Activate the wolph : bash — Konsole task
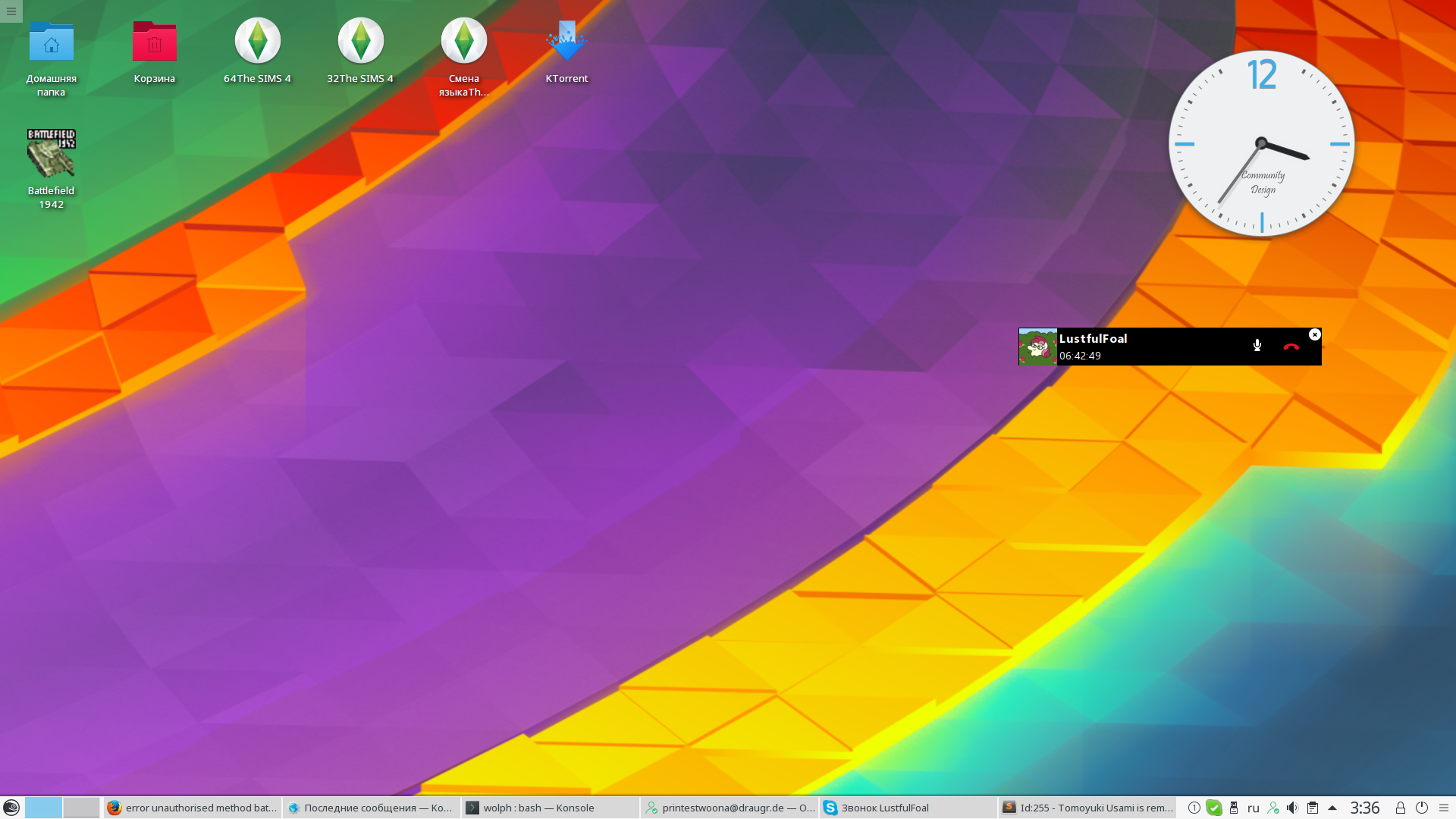The image size is (1456, 819). pyautogui.click(x=551, y=808)
